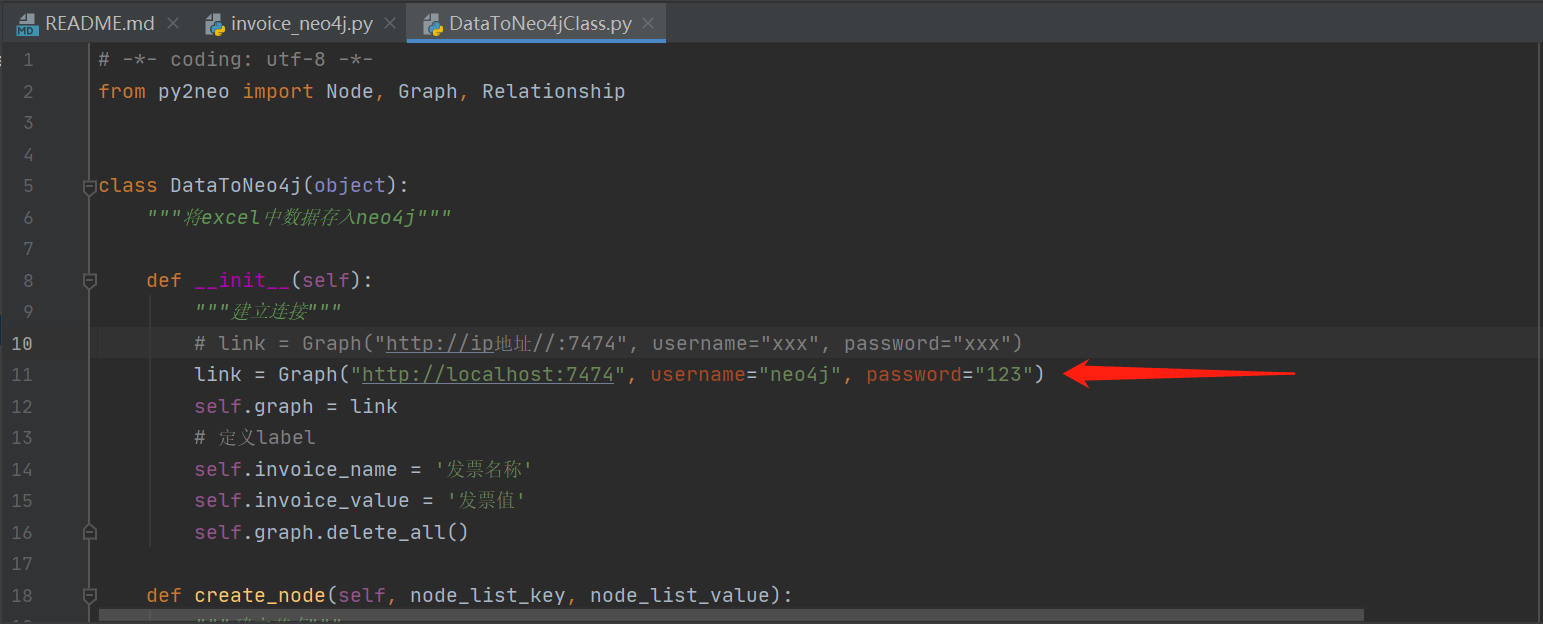The width and height of the screenshot is (1543, 624).
Task: Click the Python icon on DataToNeo4jClass.py tab
Action: [432, 22]
